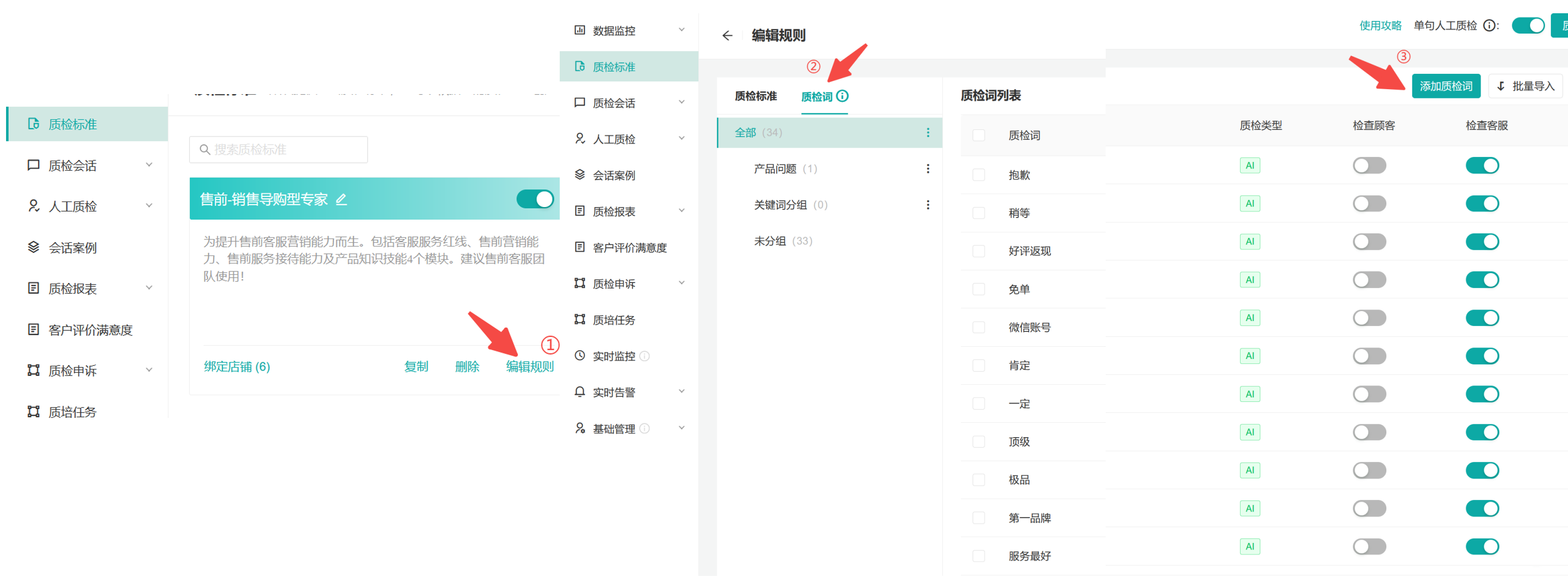Click 编辑规则 on the standard card

tap(529, 367)
